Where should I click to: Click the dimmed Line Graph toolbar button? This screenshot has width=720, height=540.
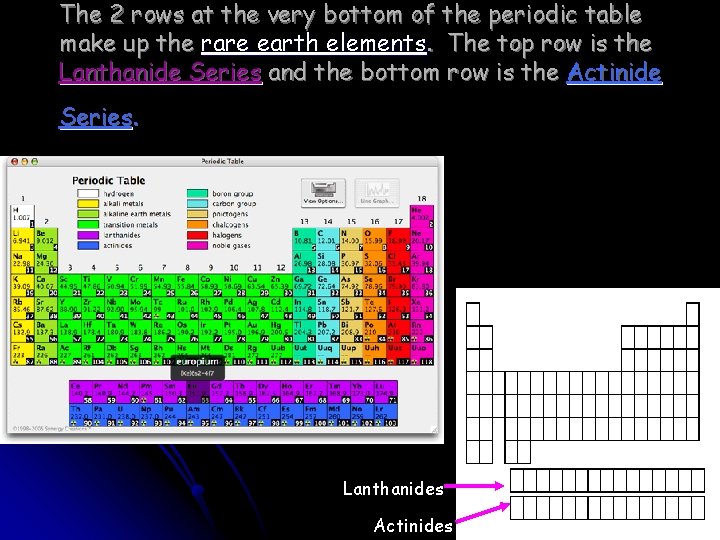coord(377,192)
